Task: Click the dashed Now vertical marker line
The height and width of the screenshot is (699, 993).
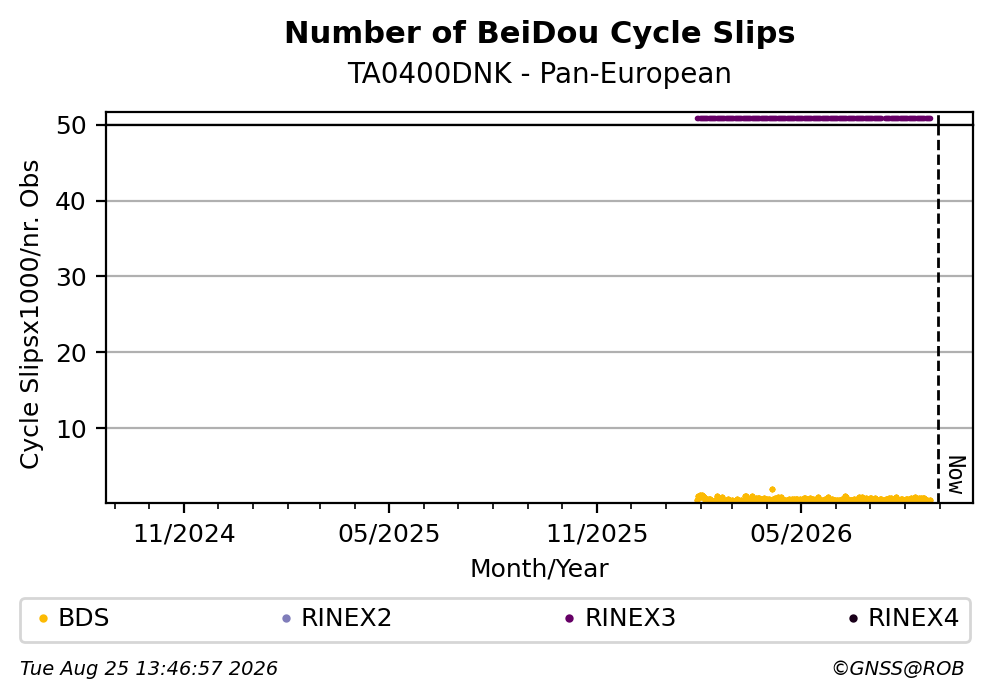Action: point(939,309)
